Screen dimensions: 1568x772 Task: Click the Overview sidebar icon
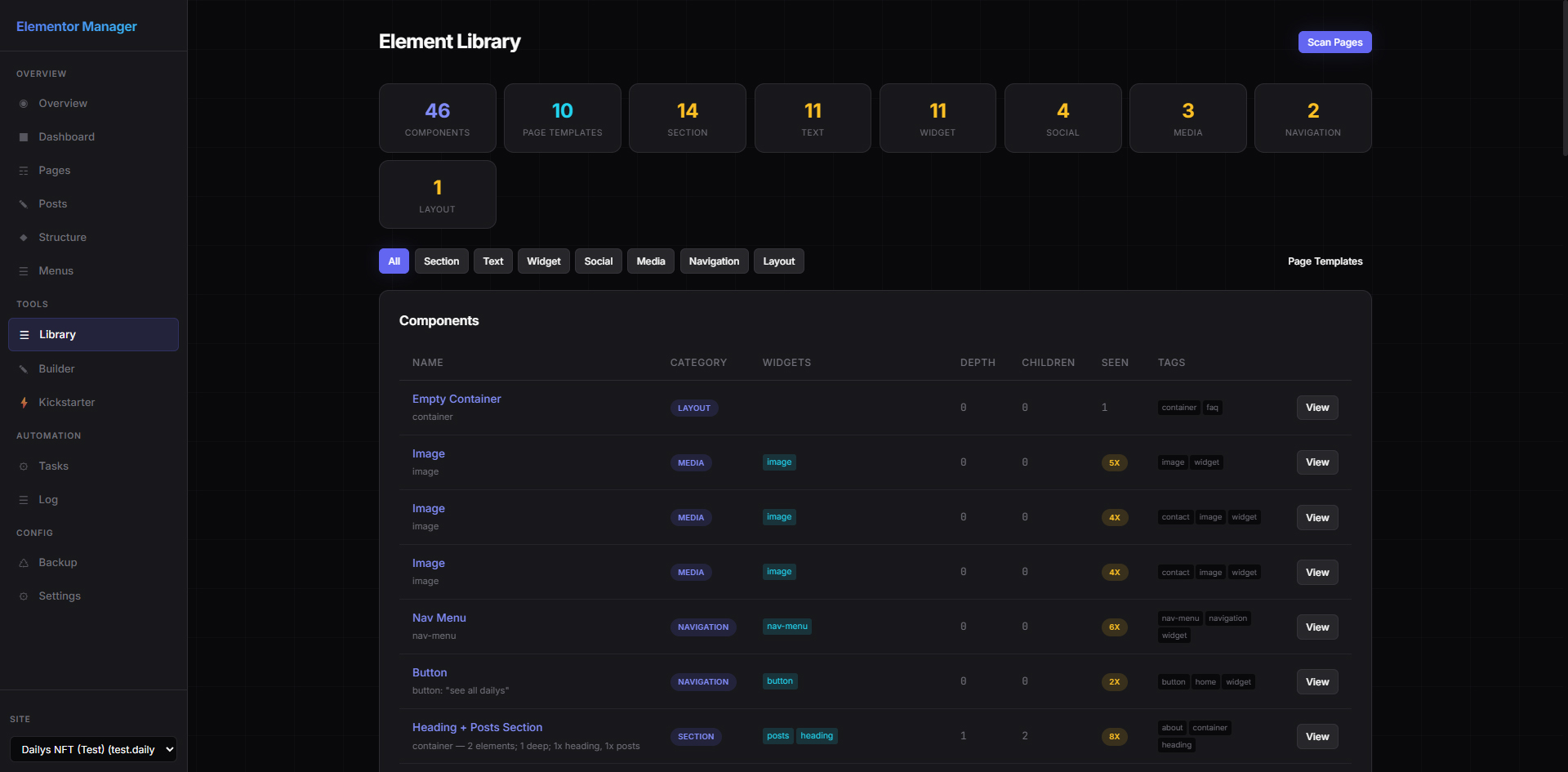pos(24,104)
